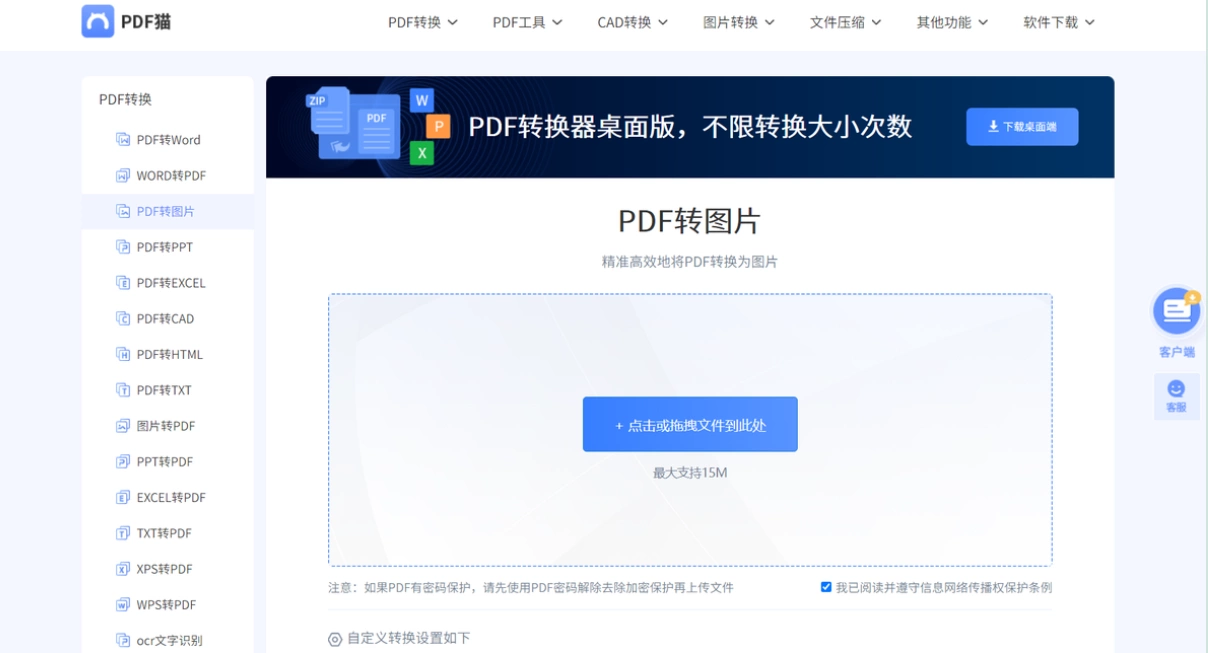Click the PDF转EXCEL sidebar icon
The image size is (1208, 653).
123,283
